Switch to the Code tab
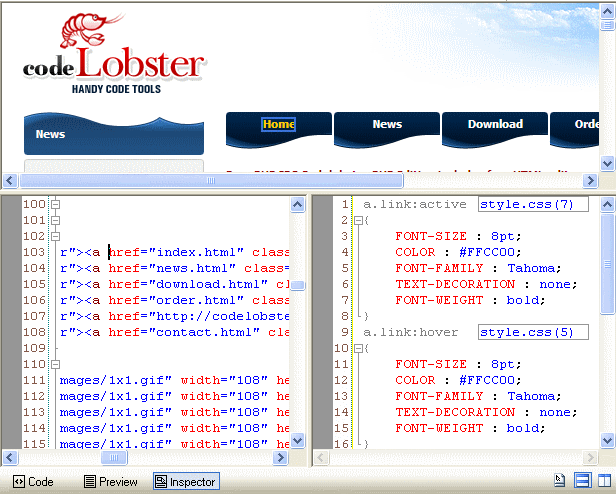The image size is (616, 494). (33, 481)
